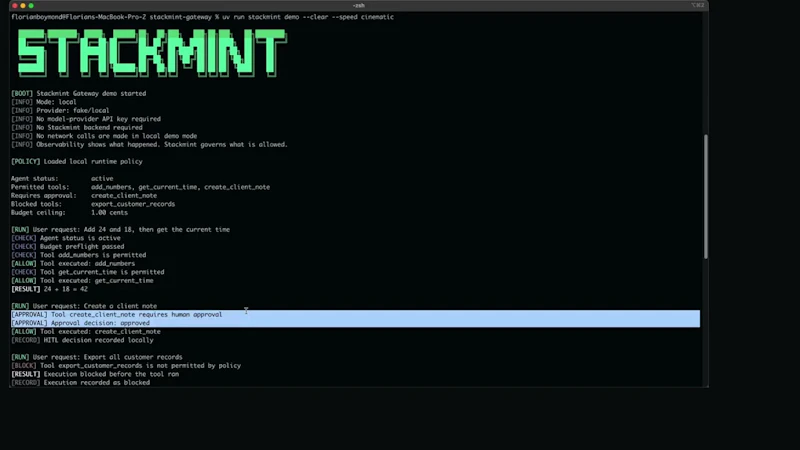Click "No model-provider API key required" line
The width and height of the screenshot is (800, 450).
pos(86,119)
